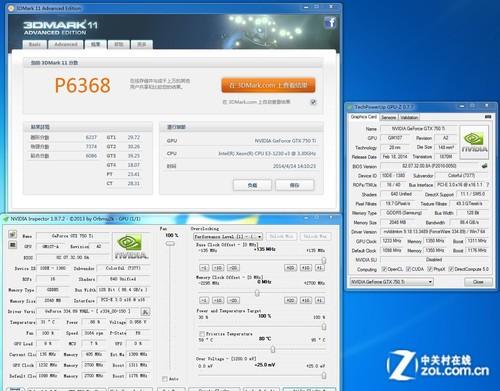This screenshot has width=500, height=391.
Task: Click the Power and Temperature Target slider handle
Action: [x=323, y=327]
